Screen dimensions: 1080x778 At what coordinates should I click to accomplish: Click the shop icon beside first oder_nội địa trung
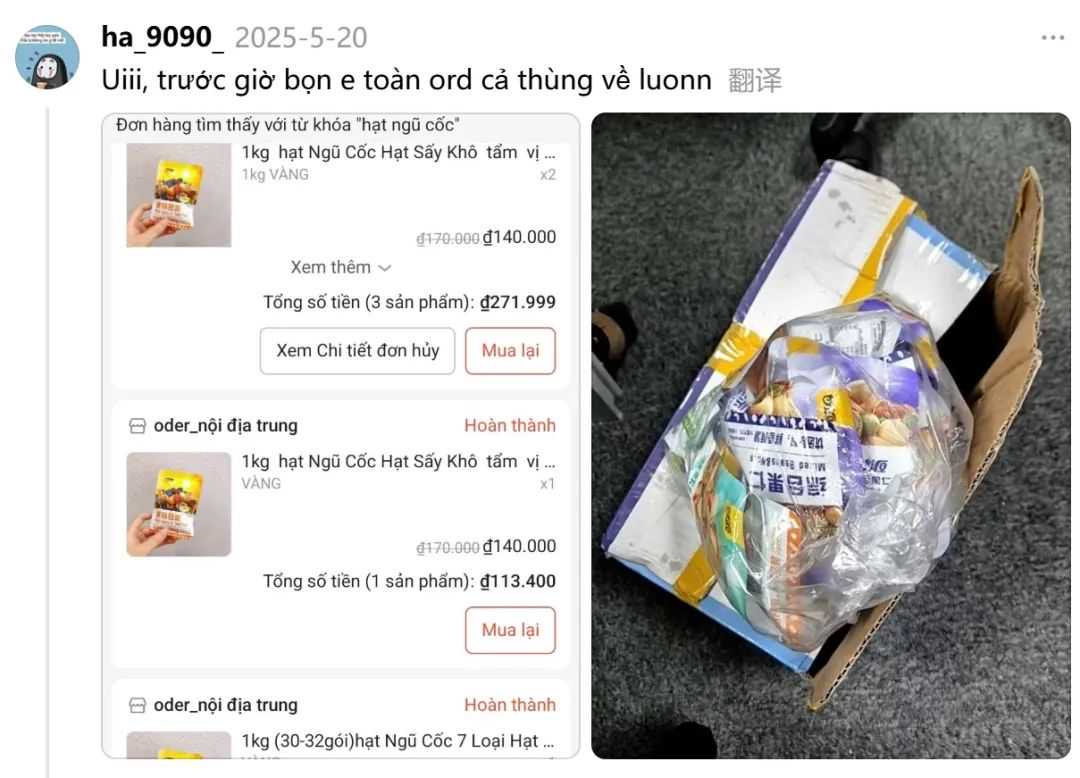point(138,426)
